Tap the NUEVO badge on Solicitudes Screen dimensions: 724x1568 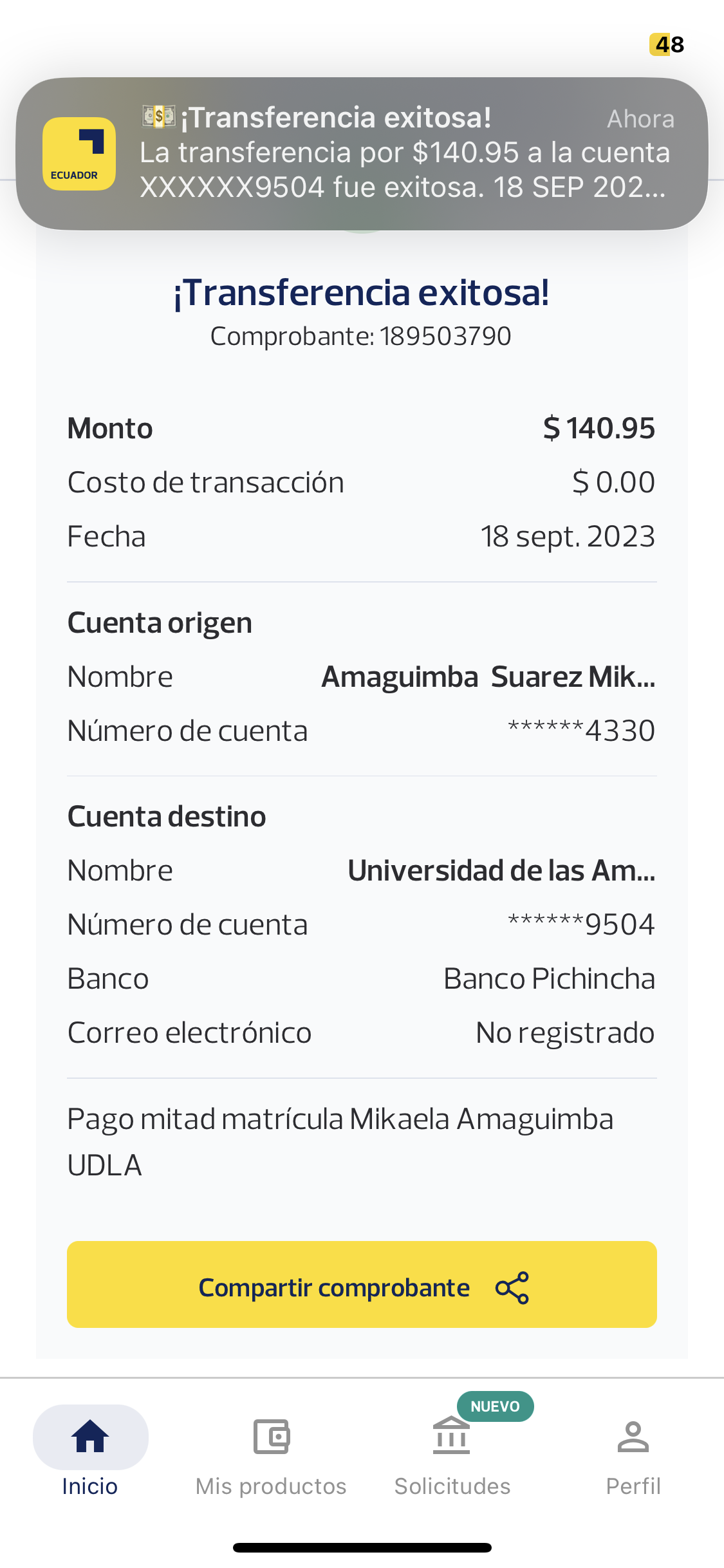point(495,1406)
